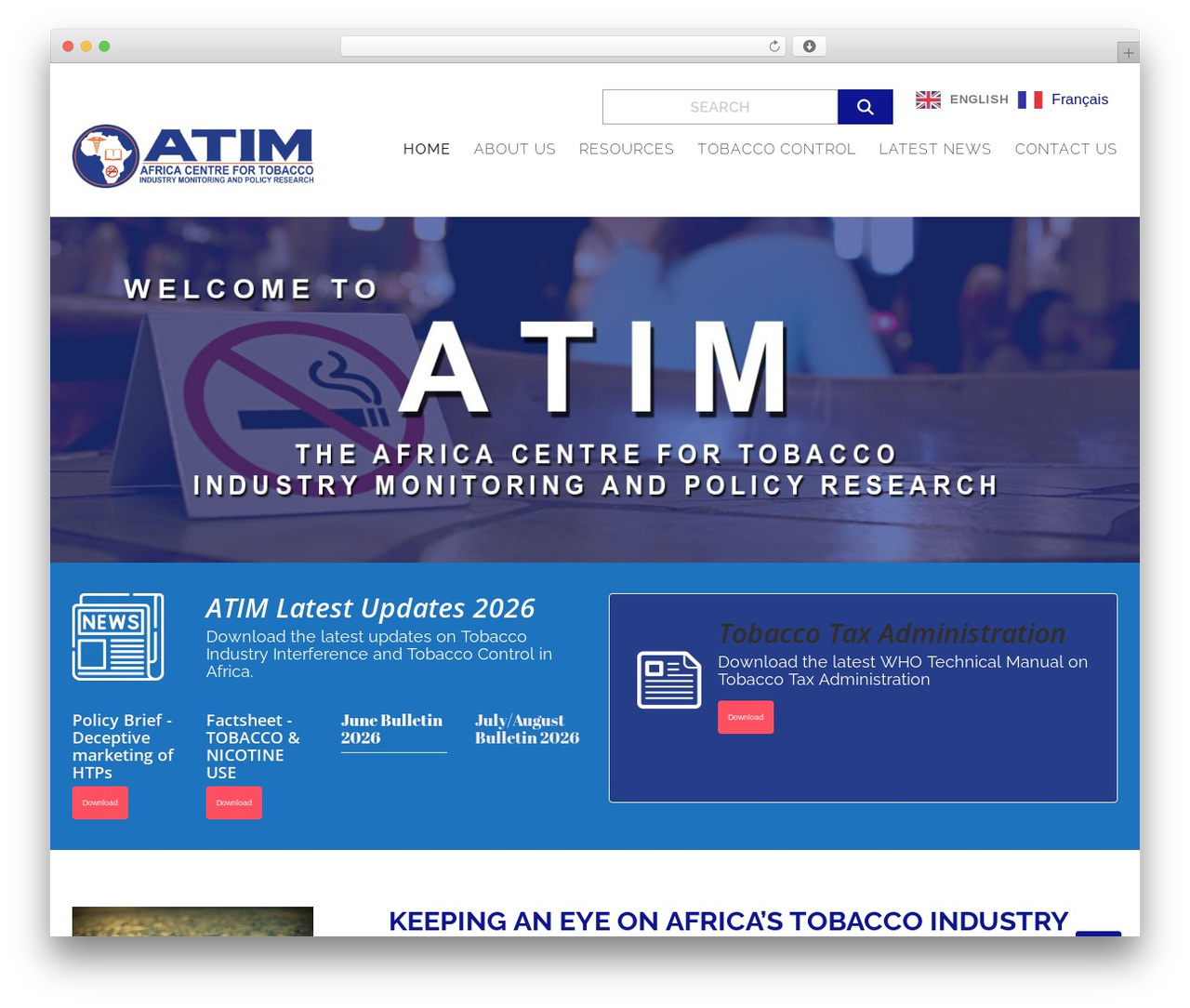Click the welcome banner hero image
Image resolution: width=1190 pixels, height=1008 pixels.
595,390
